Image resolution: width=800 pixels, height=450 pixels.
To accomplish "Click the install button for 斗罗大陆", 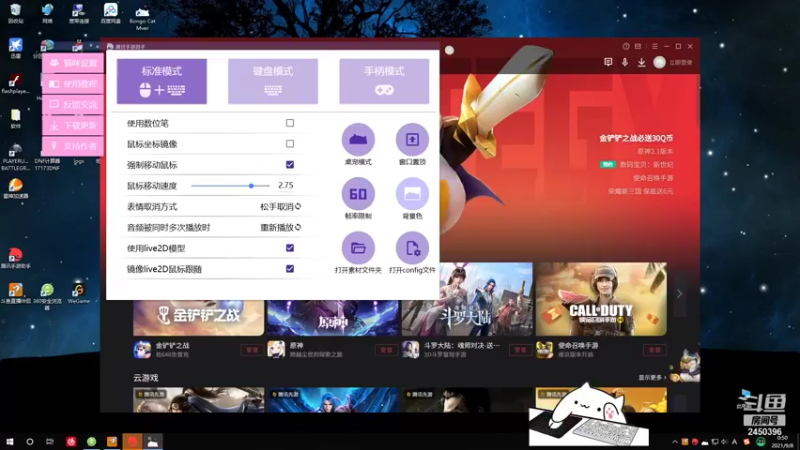I will tap(520, 350).
